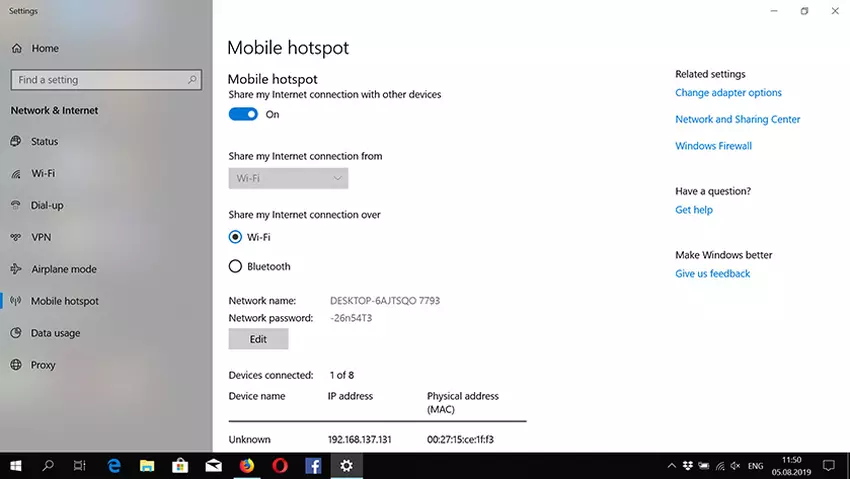This screenshot has width=850, height=479.
Task: Click the Dial-up icon in the sidebar
Action: coord(16,206)
